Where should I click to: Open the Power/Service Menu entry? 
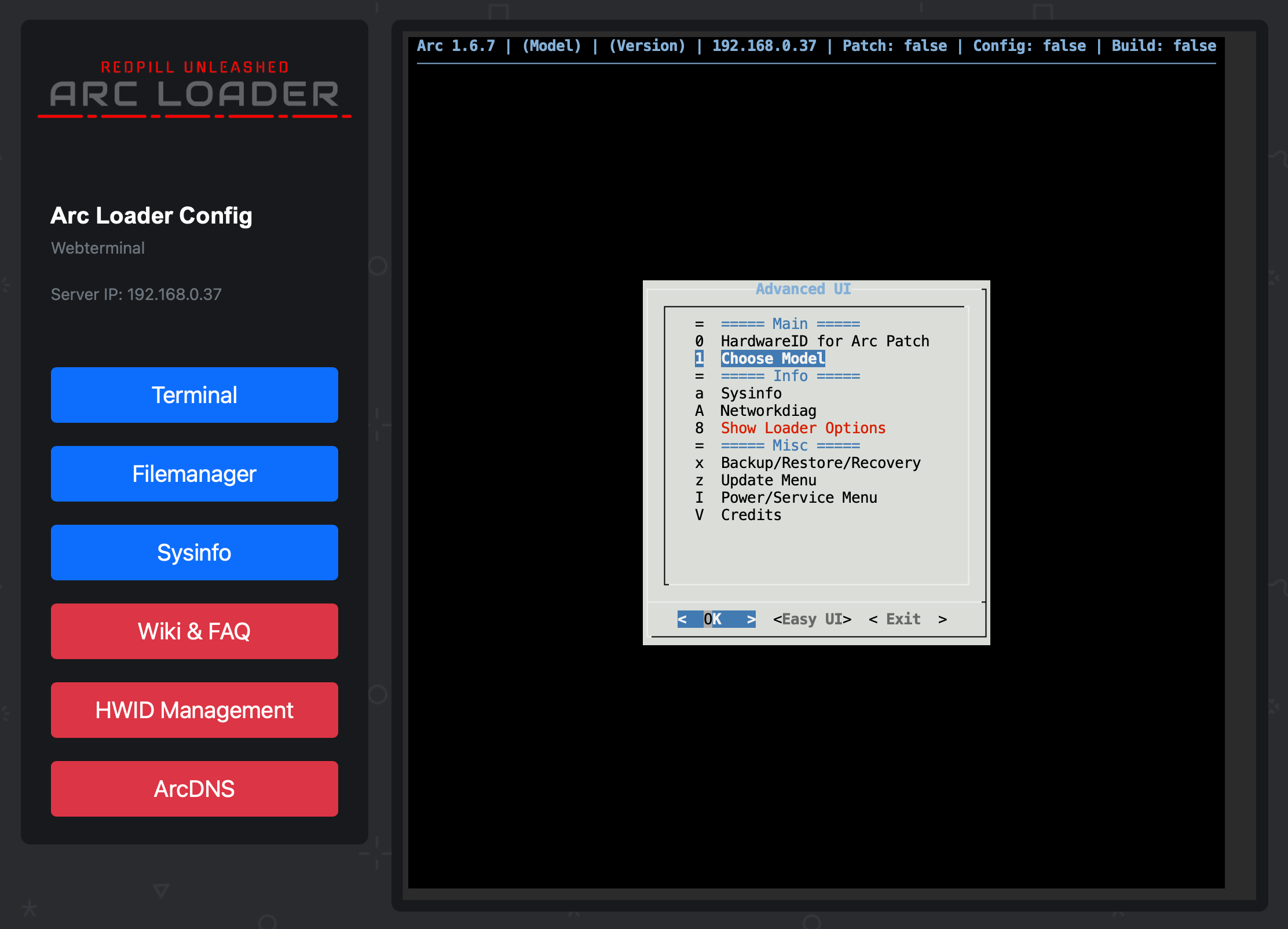tap(799, 498)
